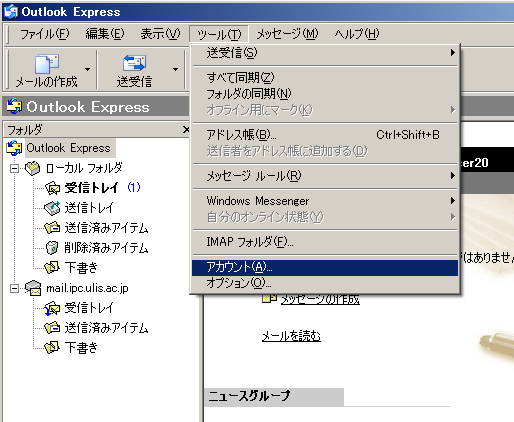Click the メールの作成 compose mail icon

47,63
